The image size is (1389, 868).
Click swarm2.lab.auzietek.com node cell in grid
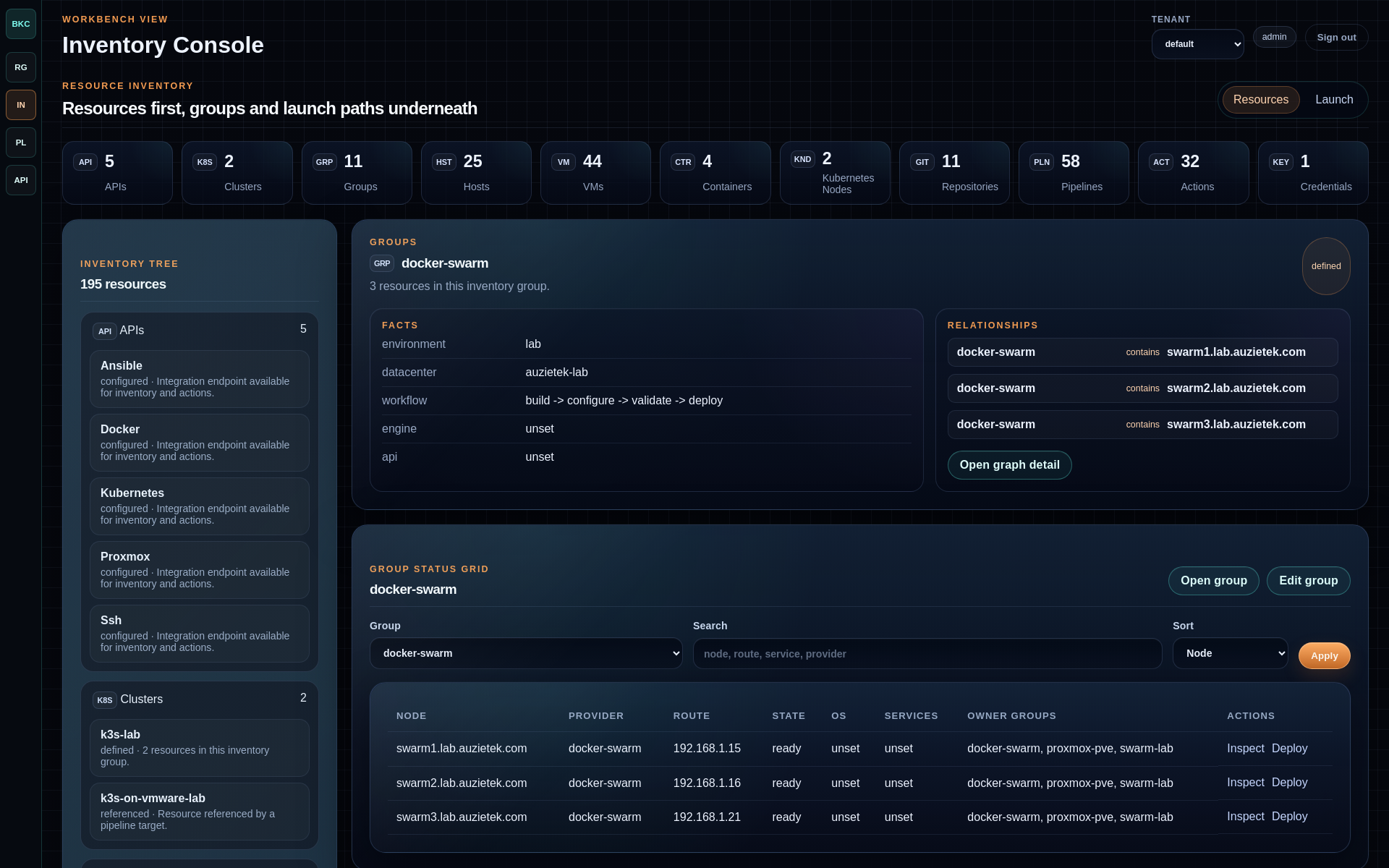click(x=462, y=783)
